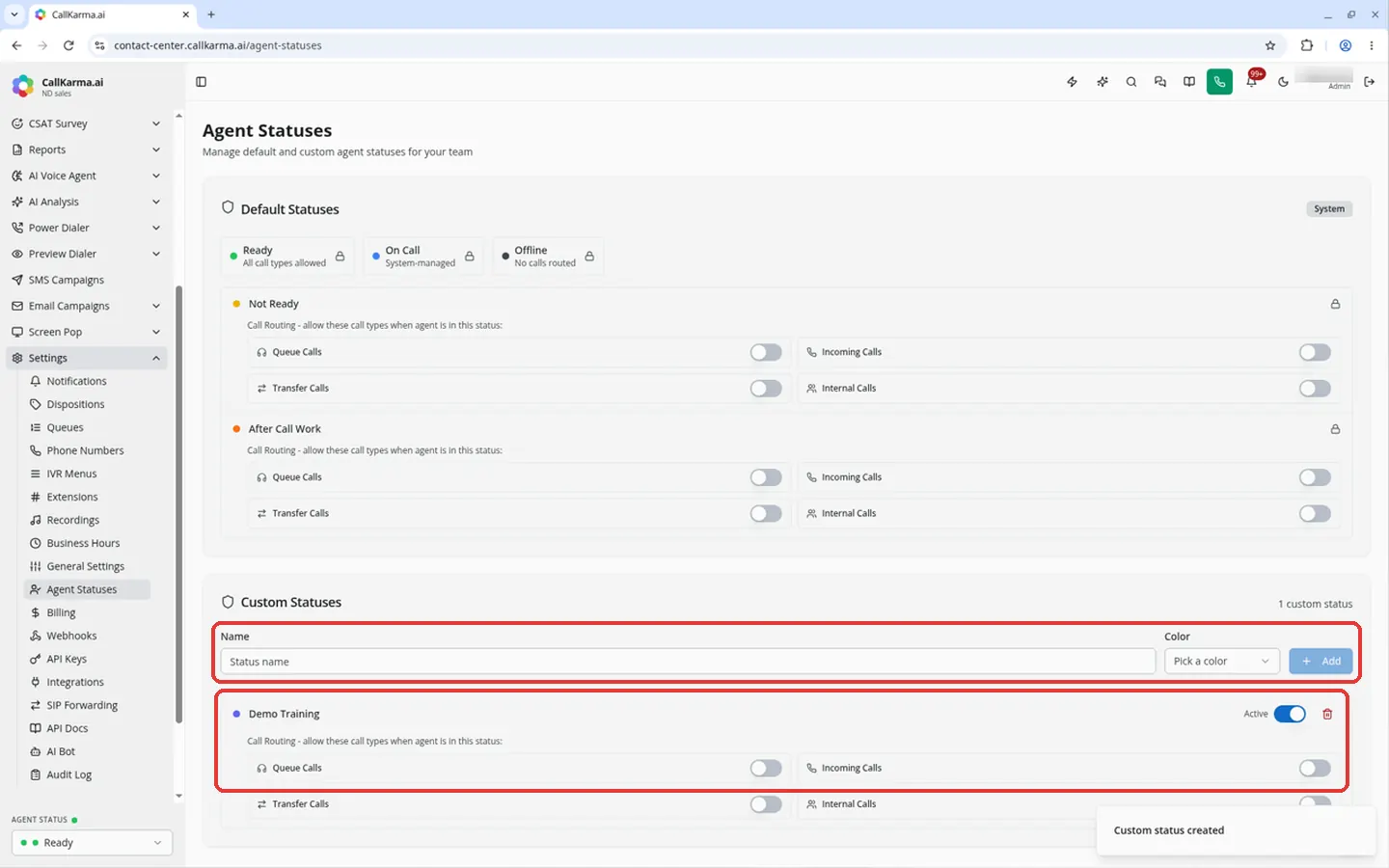
Task: Toggle After Call Work Queue Calls switch
Action: (x=766, y=477)
